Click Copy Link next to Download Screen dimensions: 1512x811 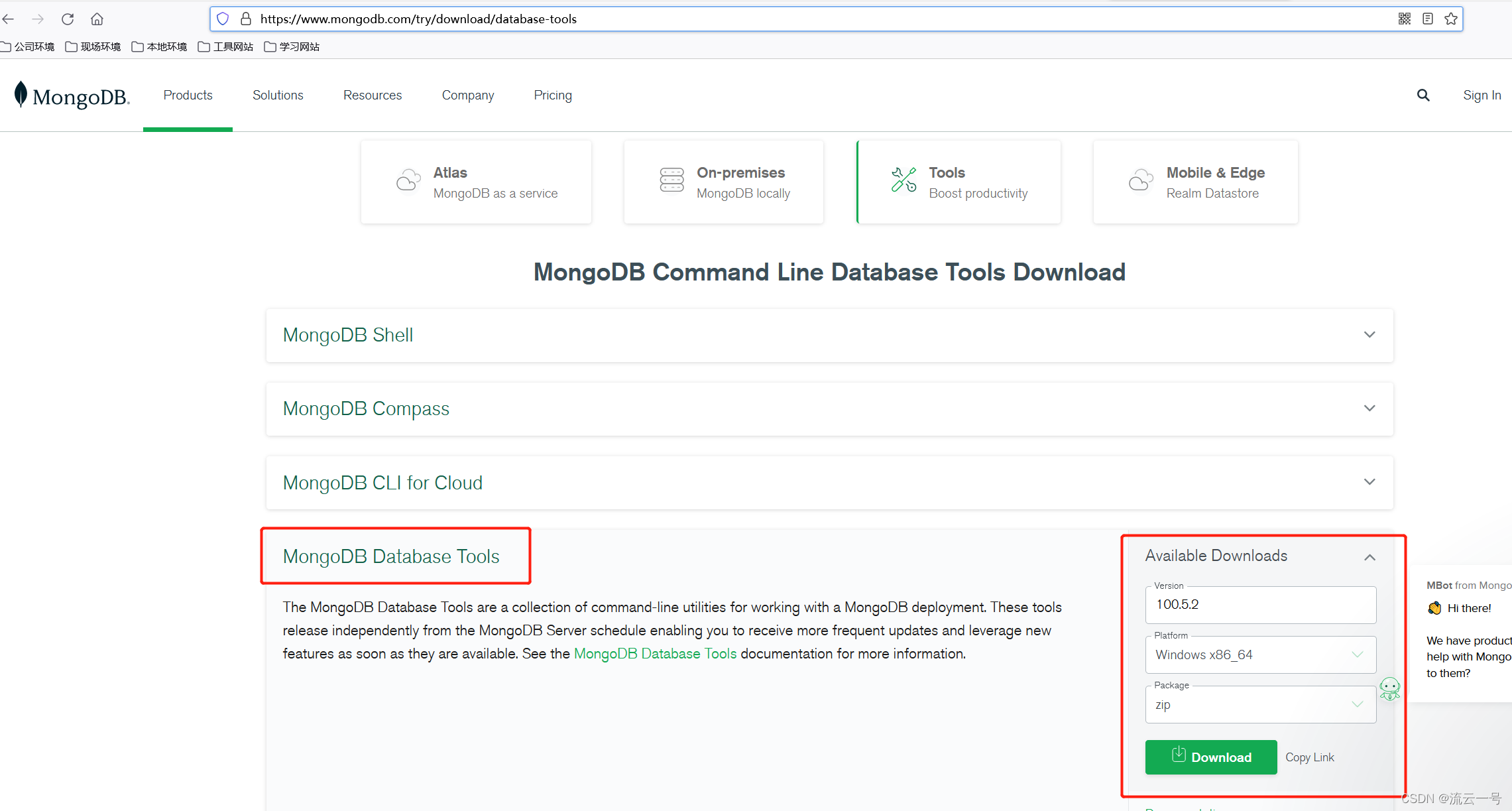1310,757
